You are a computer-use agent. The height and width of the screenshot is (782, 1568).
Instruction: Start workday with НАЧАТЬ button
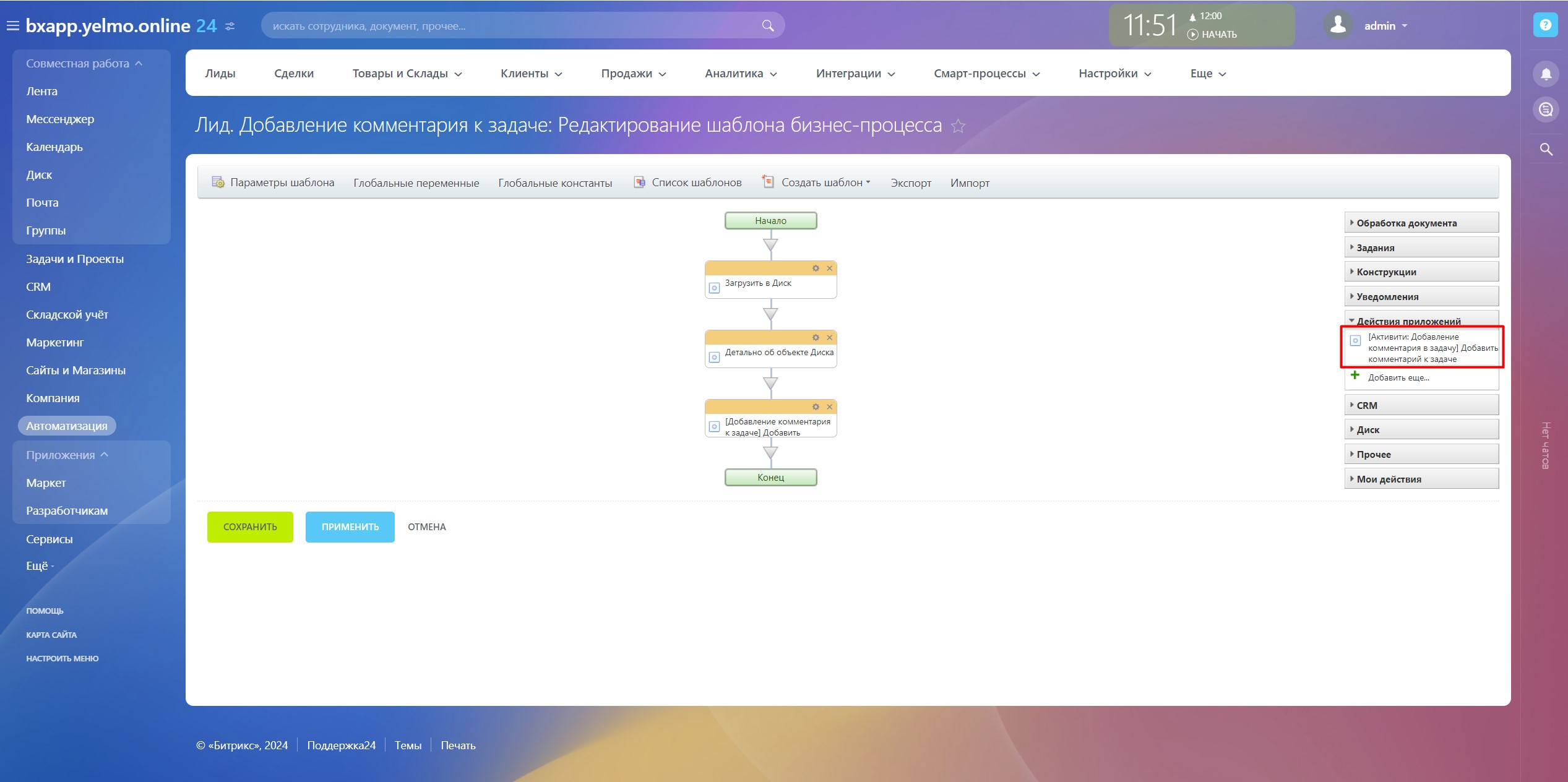pyautogui.click(x=1212, y=35)
